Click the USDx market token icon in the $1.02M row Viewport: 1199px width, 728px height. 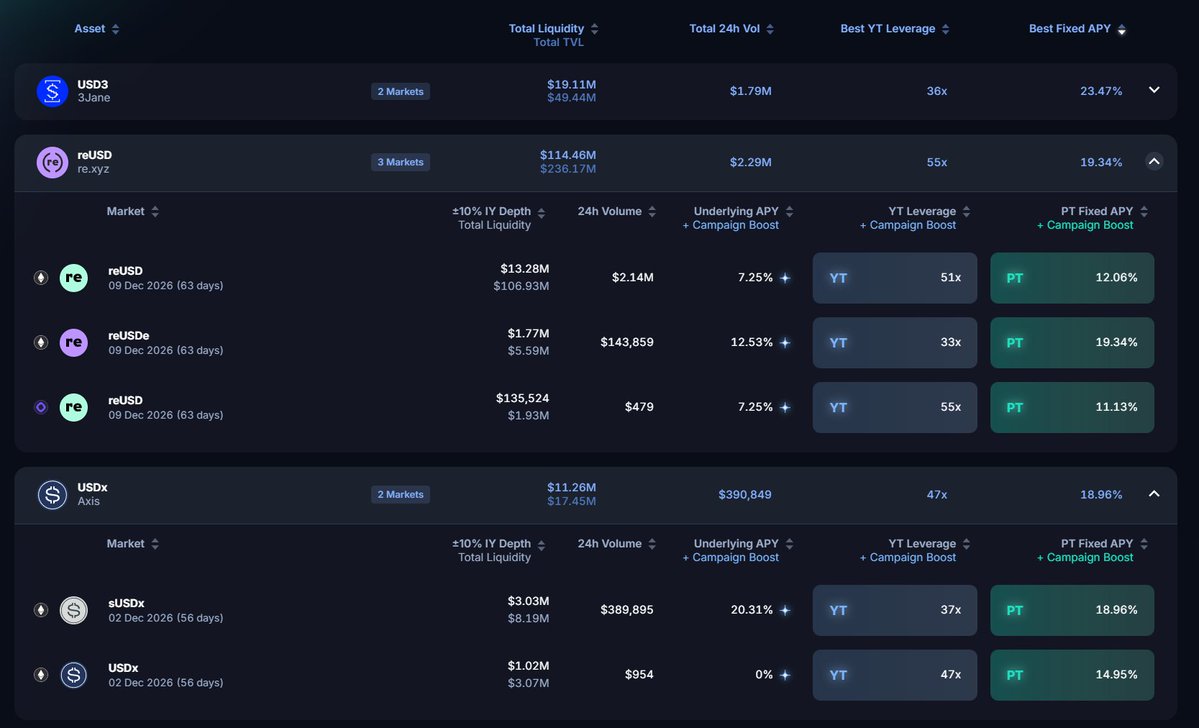[73, 675]
